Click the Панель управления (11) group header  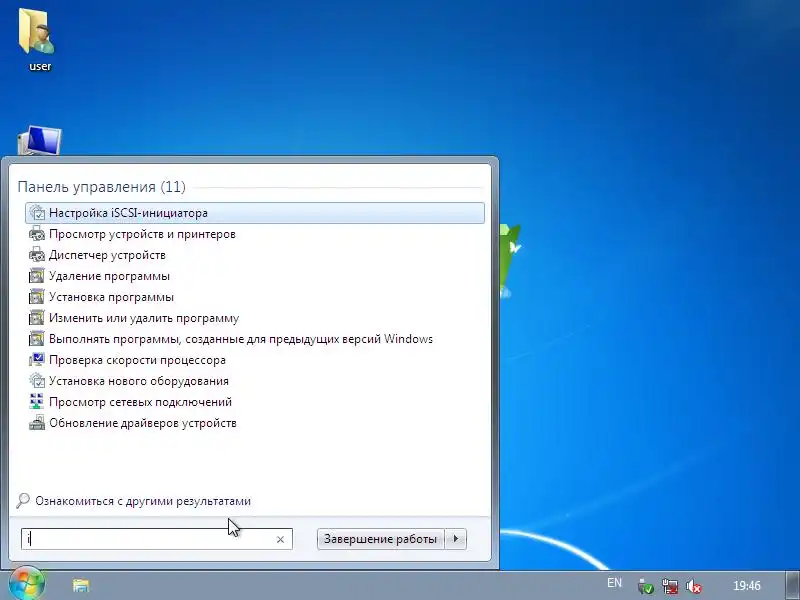[x=102, y=187]
